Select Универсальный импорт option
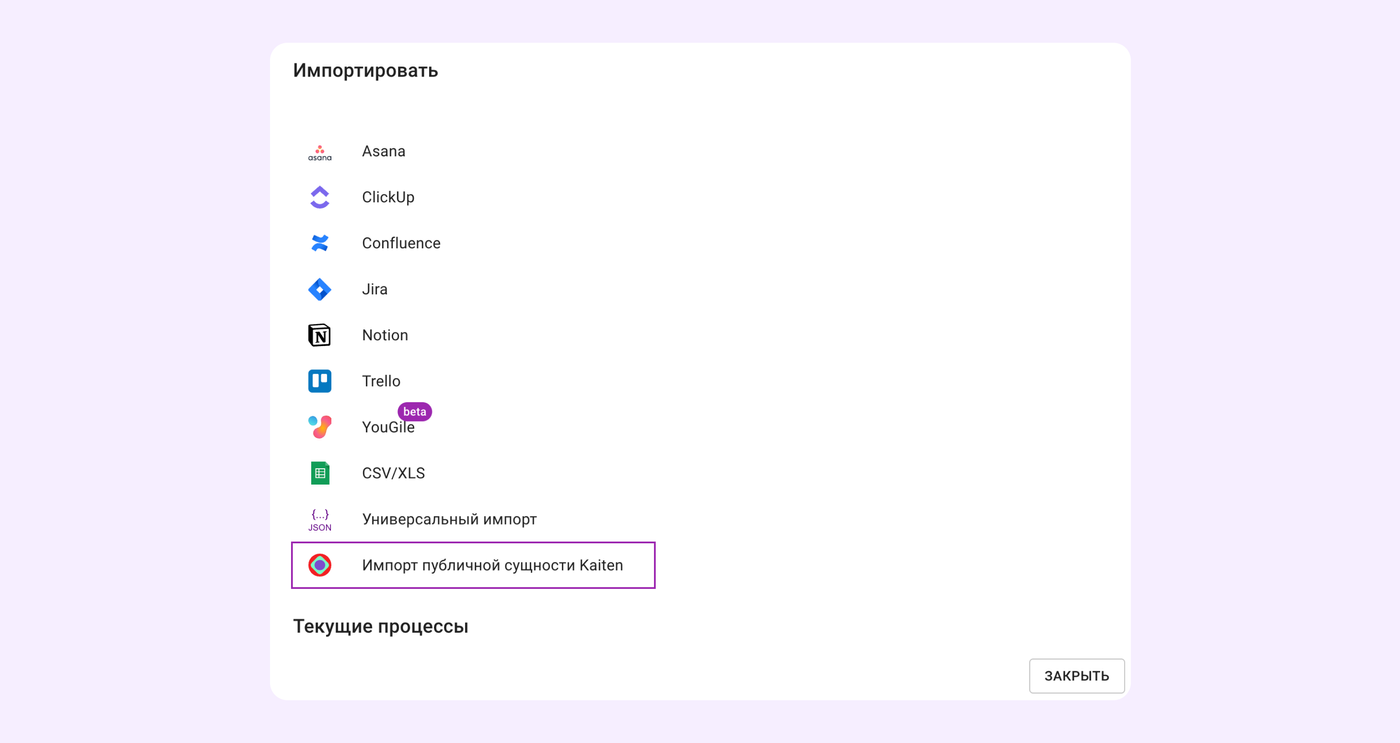The image size is (1400, 743). [x=449, y=520]
